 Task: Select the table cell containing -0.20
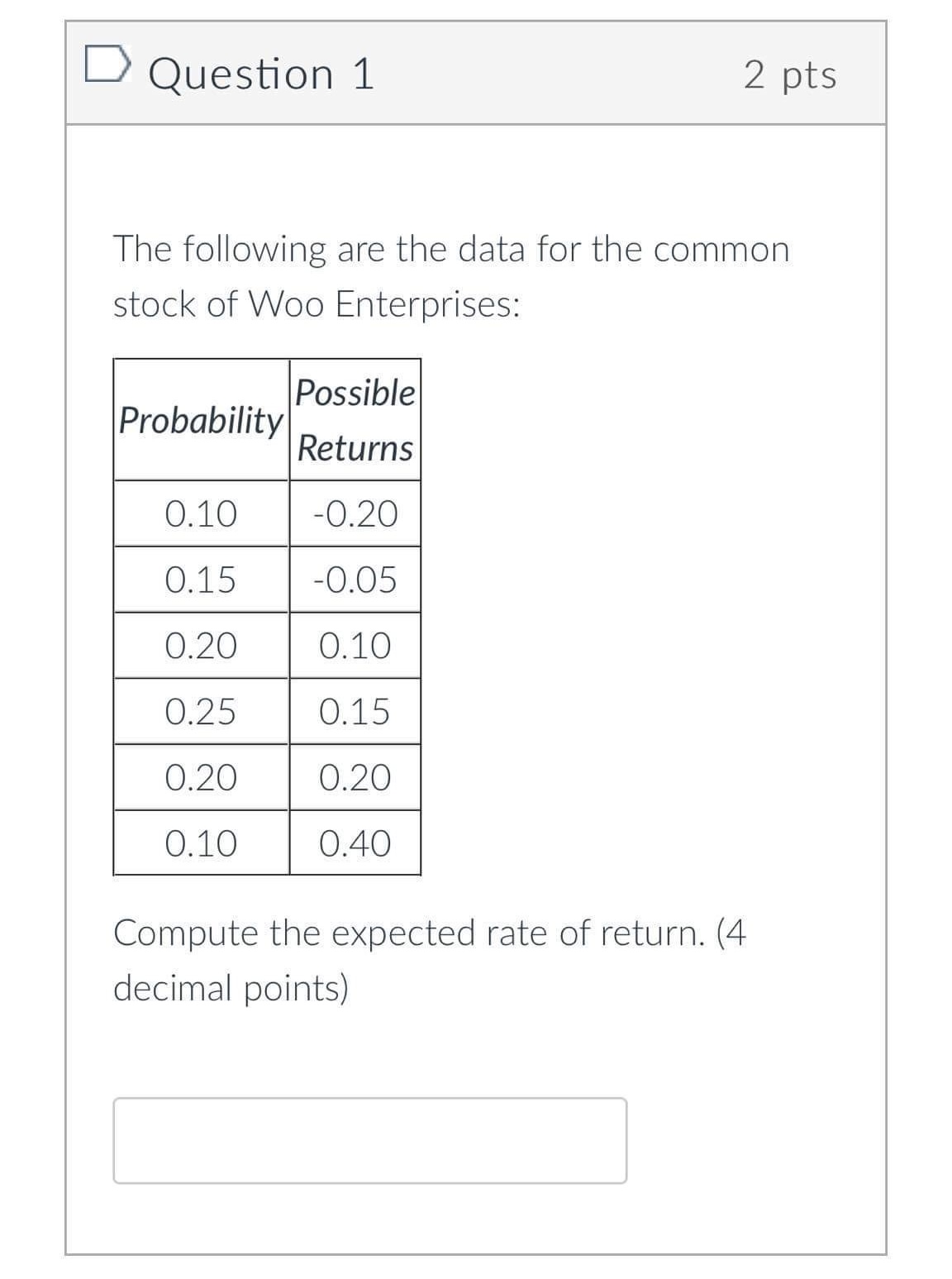[355, 514]
